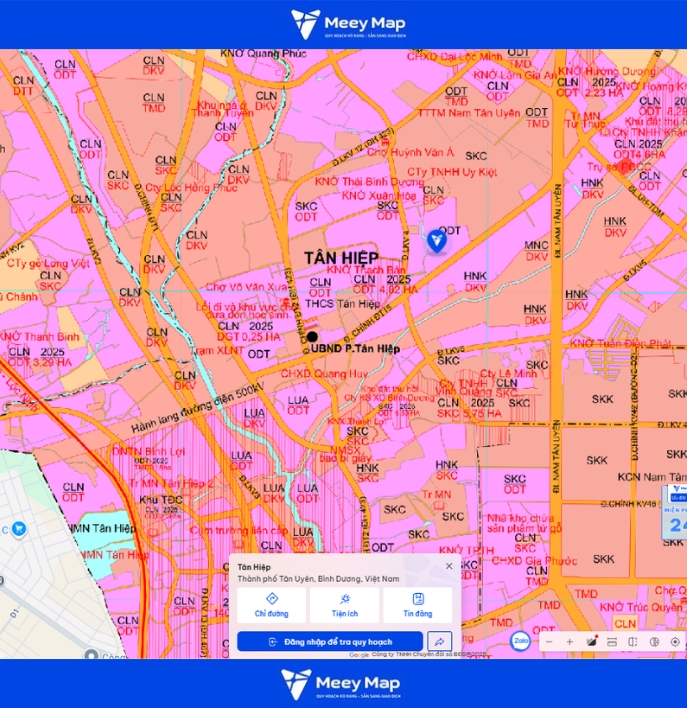This screenshot has width=687, height=708.
Task: Click the 'KNỞ Thái Bình Dương' label
Action: tap(369, 182)
